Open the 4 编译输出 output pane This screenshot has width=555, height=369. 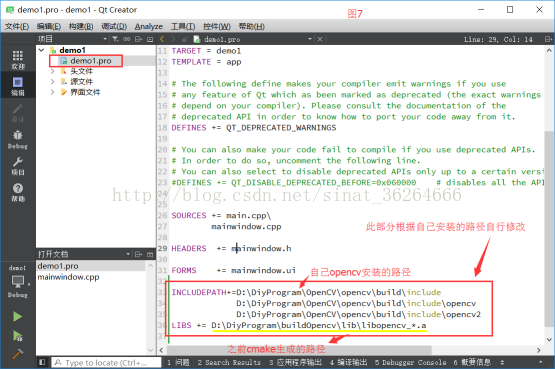[348, 362]
